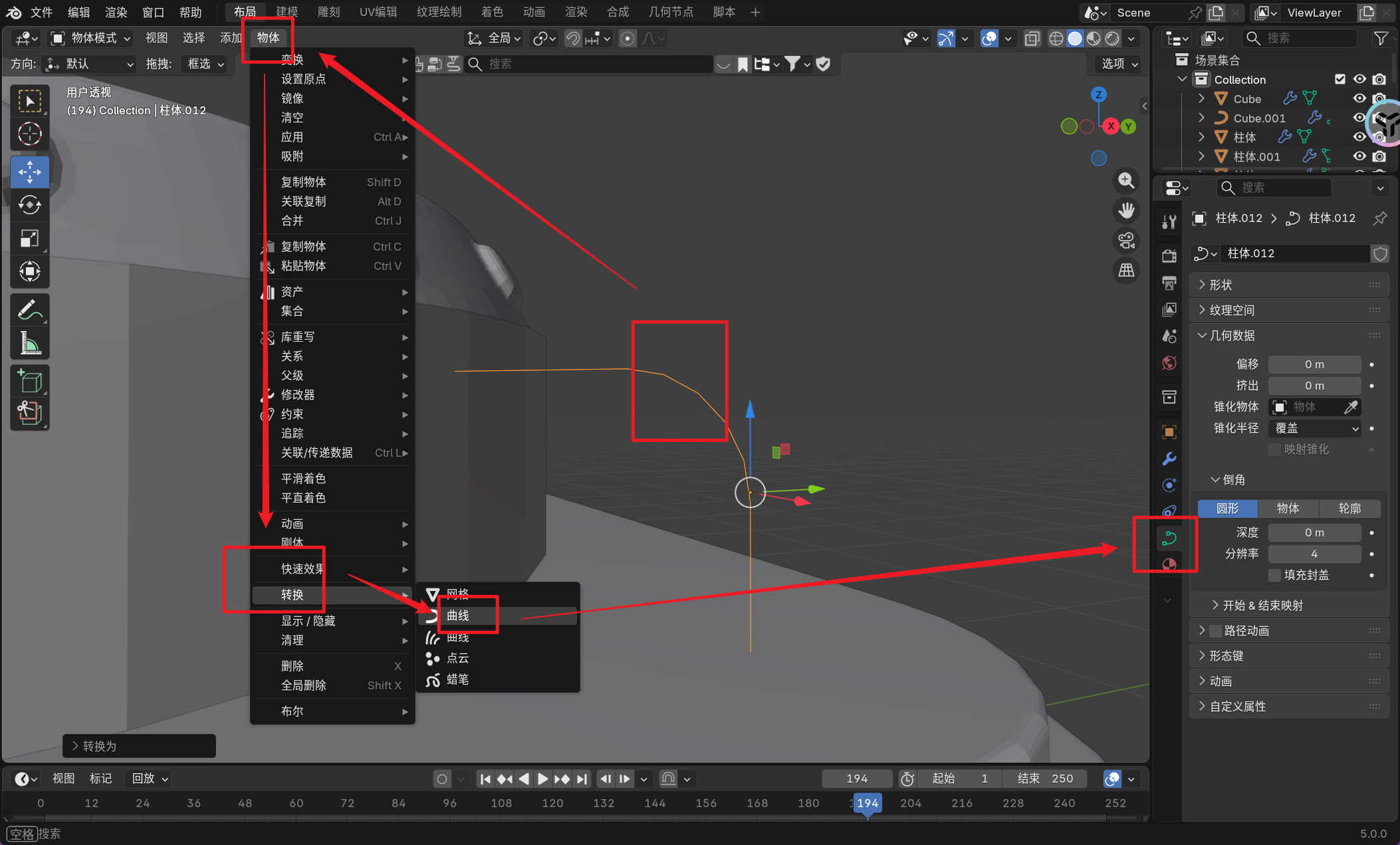
Task: Activate the Add Cube tool
Action: pos(29,381)
